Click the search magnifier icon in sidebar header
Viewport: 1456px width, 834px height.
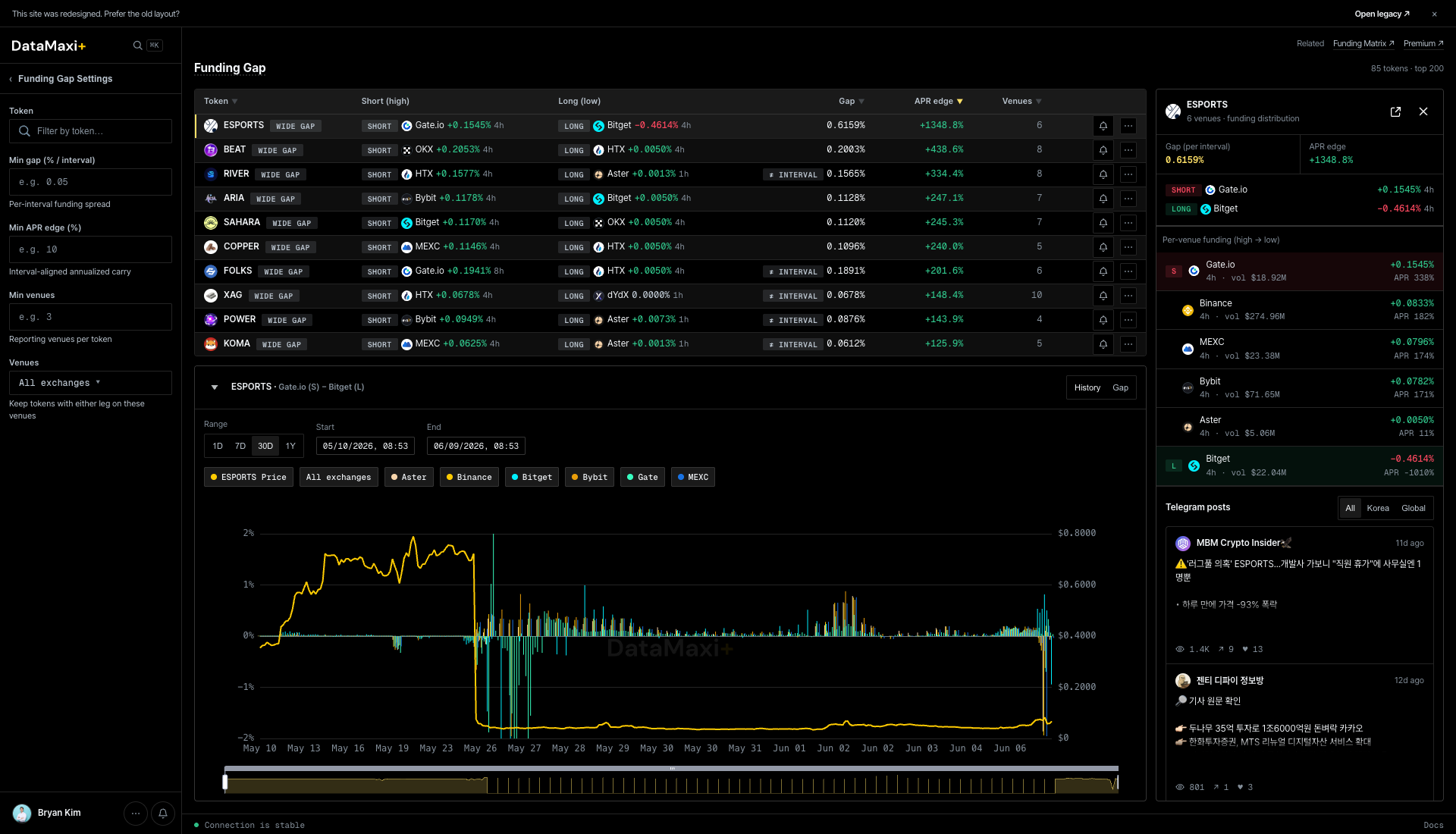pos(137,45)
